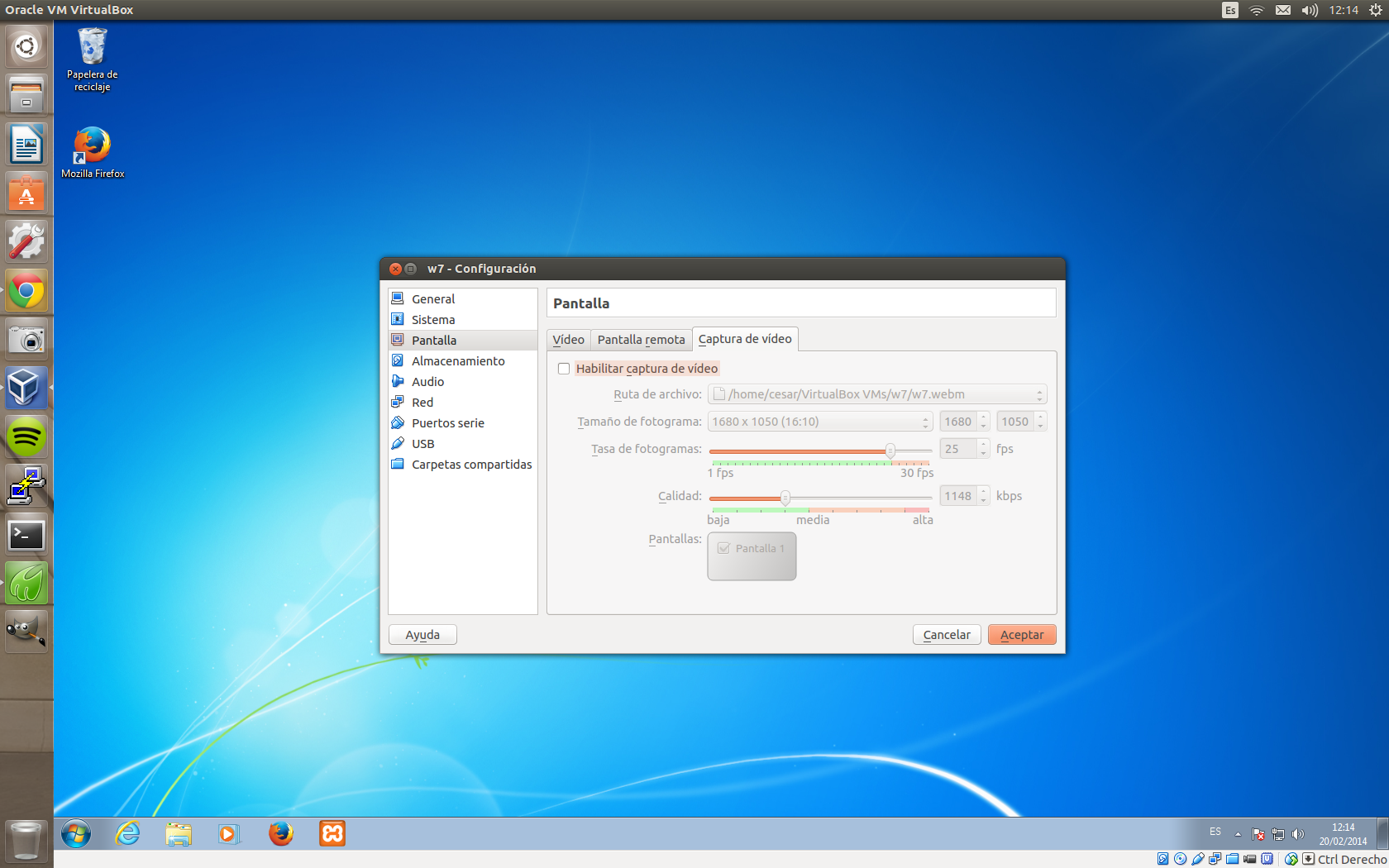This screenshot has width=1389, height=868.
Task: Open the Audio settings section
Action: tap(427, 382)
